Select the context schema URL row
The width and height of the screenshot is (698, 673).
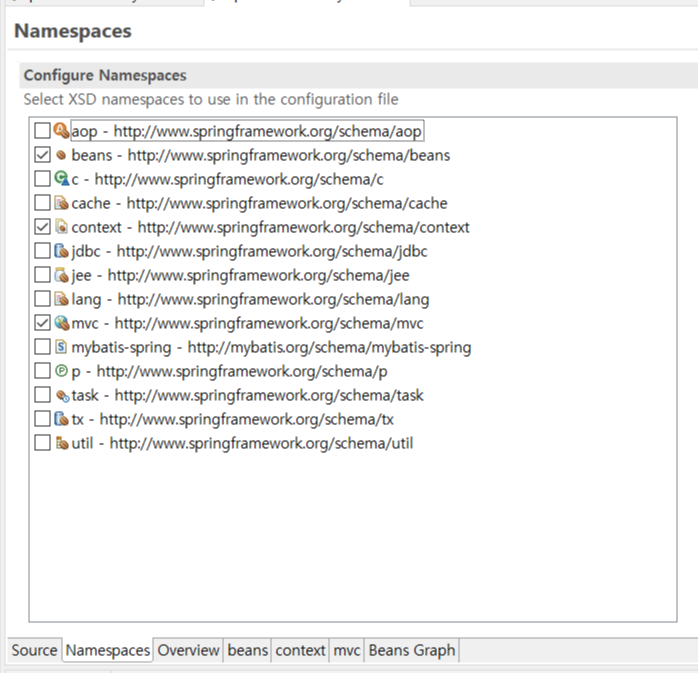[x=270, y=227]
